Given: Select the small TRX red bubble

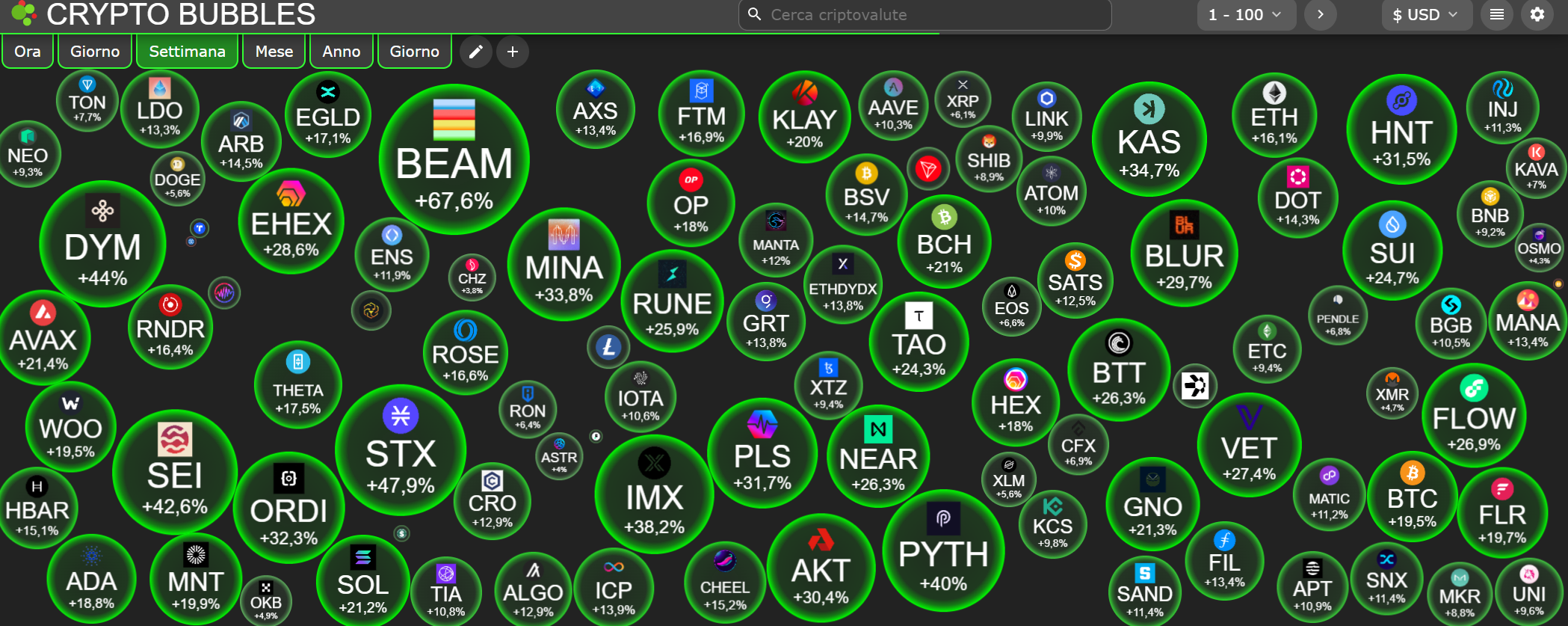Looking at the screenshot, I should click(x=928, y=169).
